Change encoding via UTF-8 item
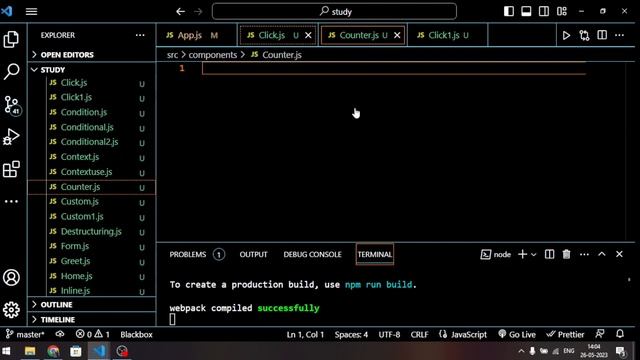The width and height of the screenshot is (640, 360). point(389,335)
